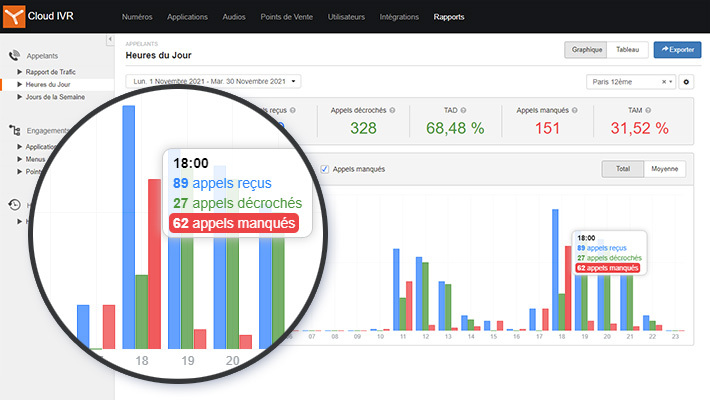Switch to the Tableau view
Image resolution: width=710 pixels, height=400 pixels.
627,49
